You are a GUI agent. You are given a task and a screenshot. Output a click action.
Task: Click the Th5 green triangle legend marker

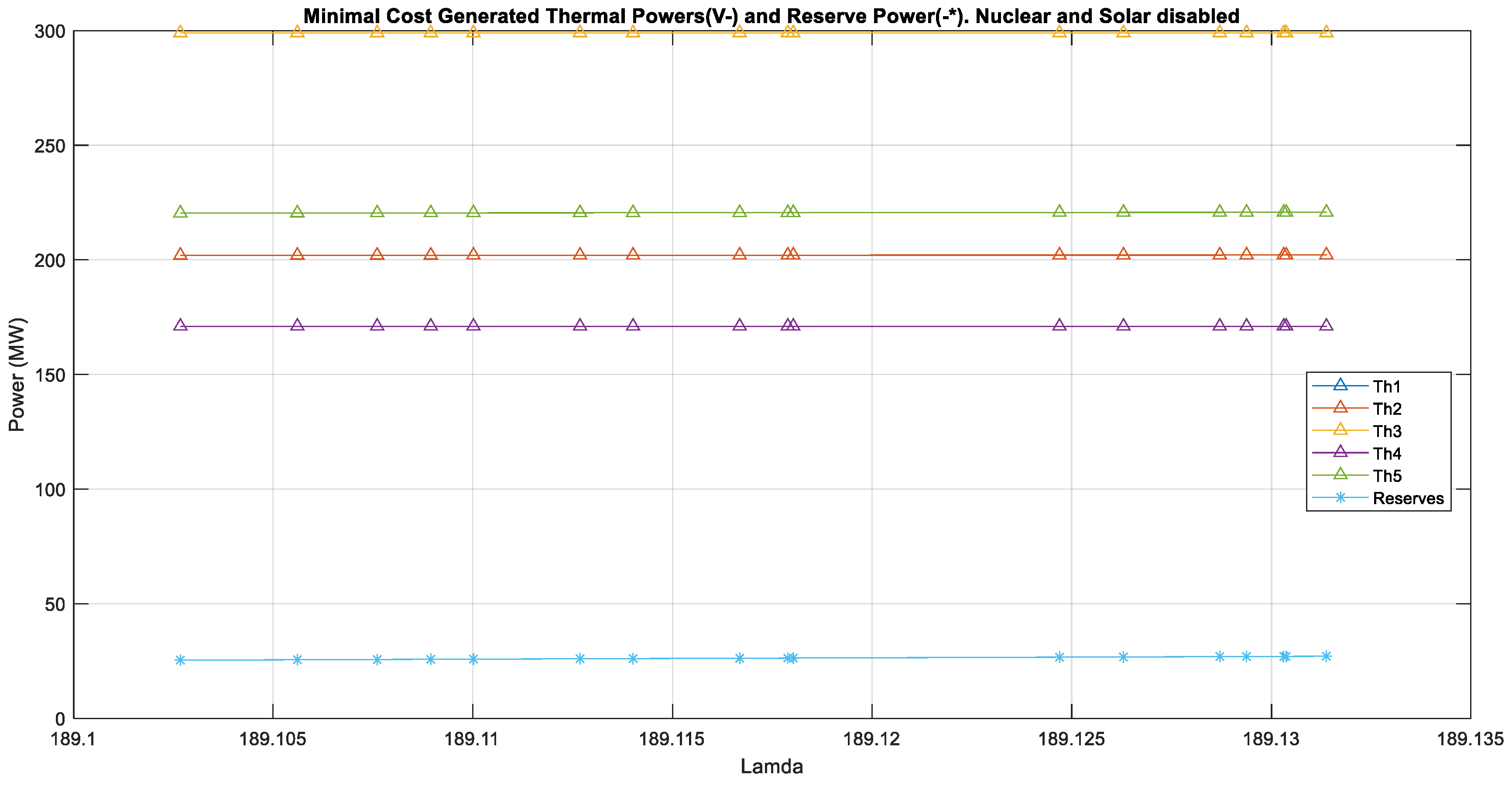(1340, 474)
